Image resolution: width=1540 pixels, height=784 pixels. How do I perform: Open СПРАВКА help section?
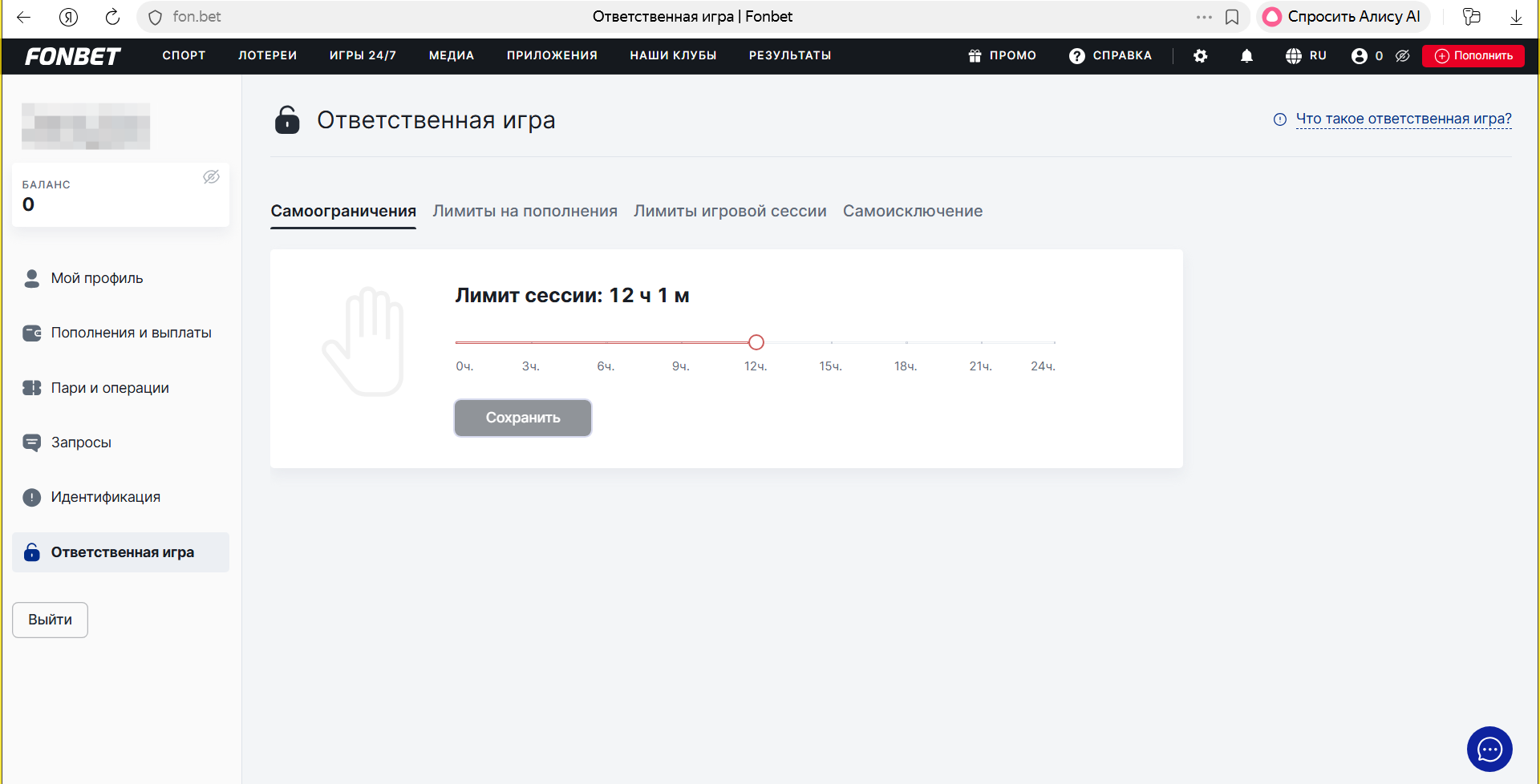1110,55
